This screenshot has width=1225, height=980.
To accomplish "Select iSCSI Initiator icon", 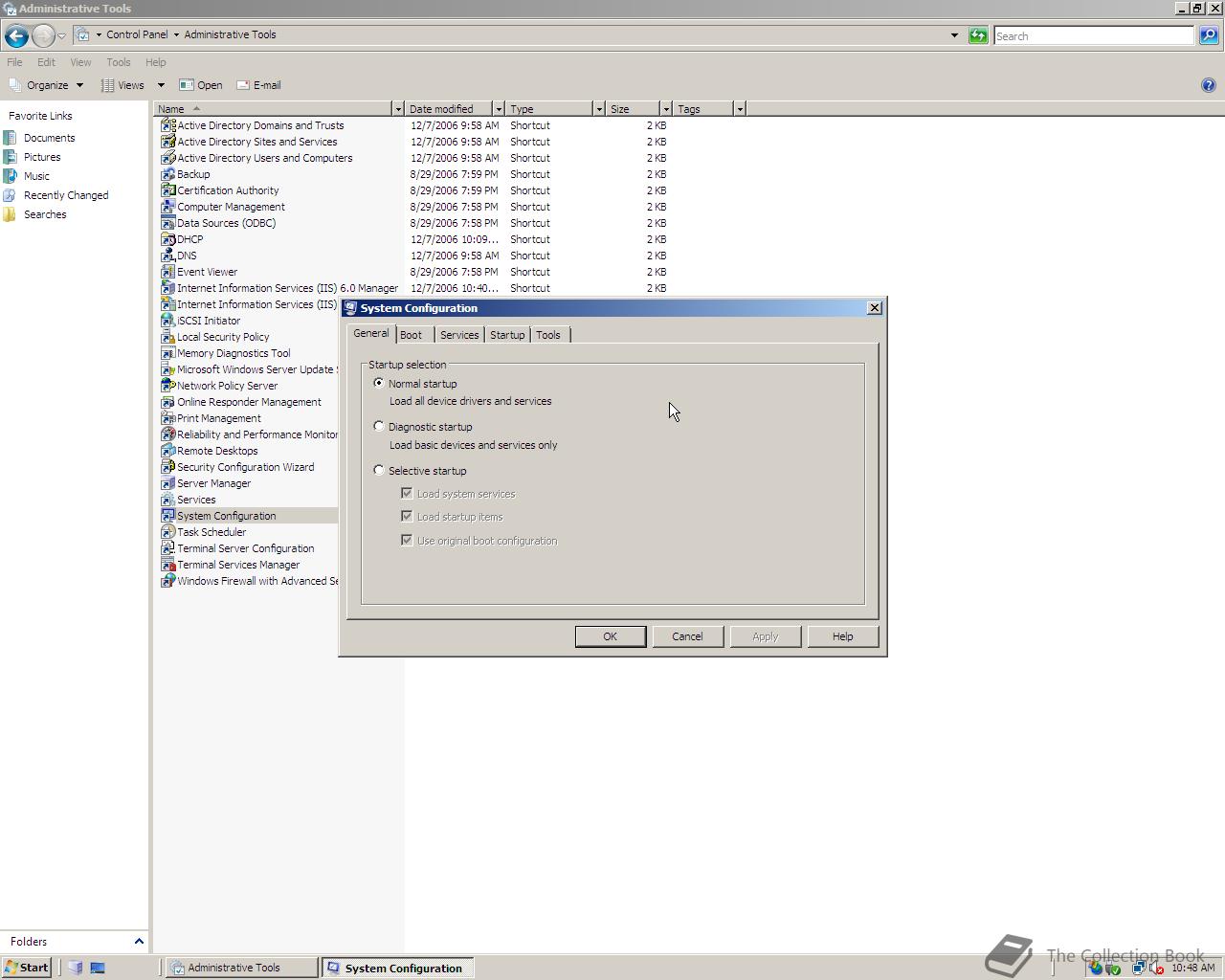I will [167, 321].
